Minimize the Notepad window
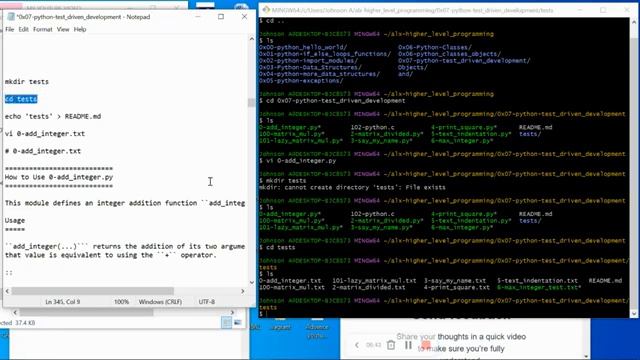The width and height of the screenshot is (640, 360). coord(198,17)
